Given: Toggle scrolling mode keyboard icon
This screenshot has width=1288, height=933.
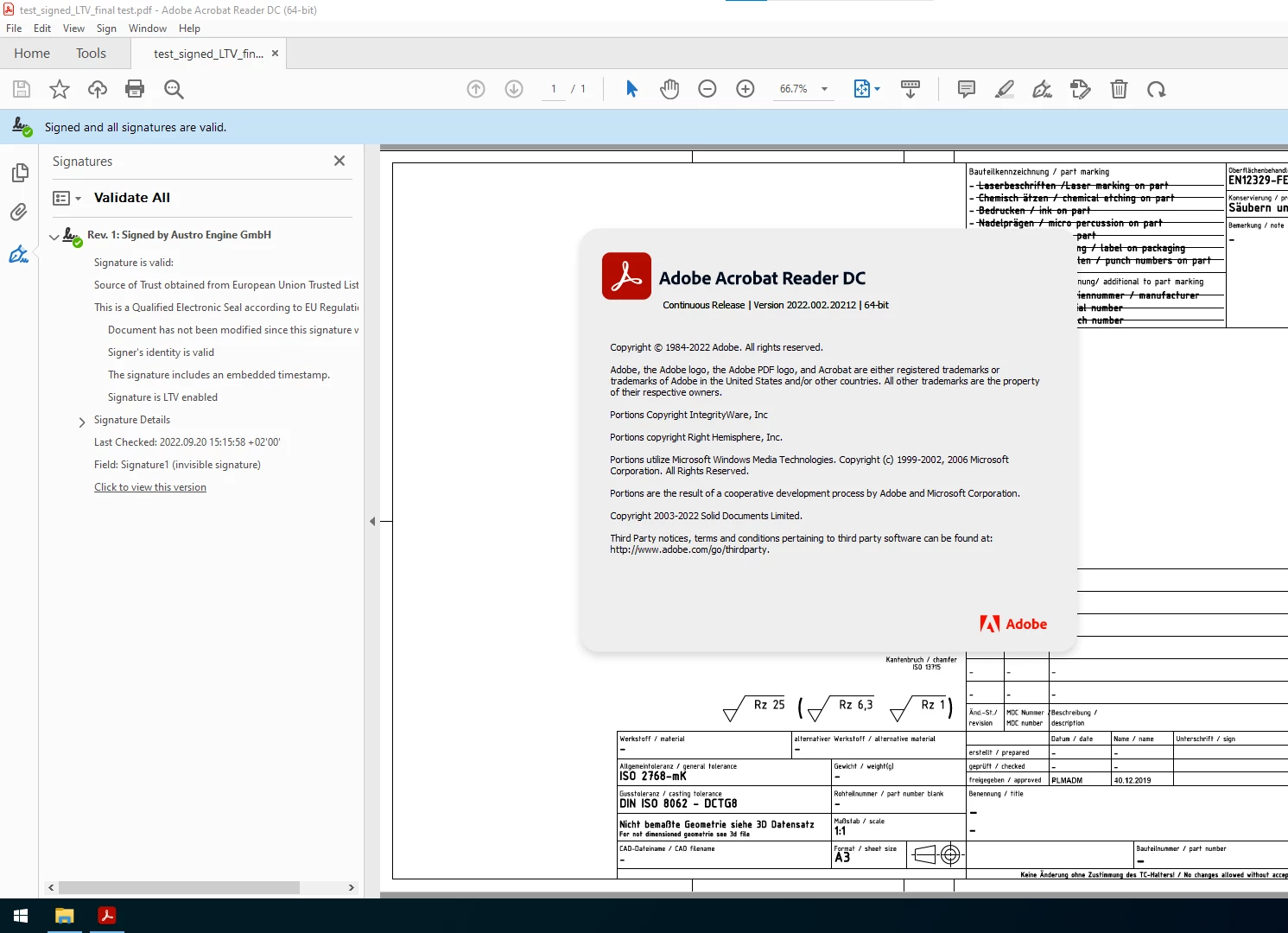Looking at the screenshot, I should point(910,89).
